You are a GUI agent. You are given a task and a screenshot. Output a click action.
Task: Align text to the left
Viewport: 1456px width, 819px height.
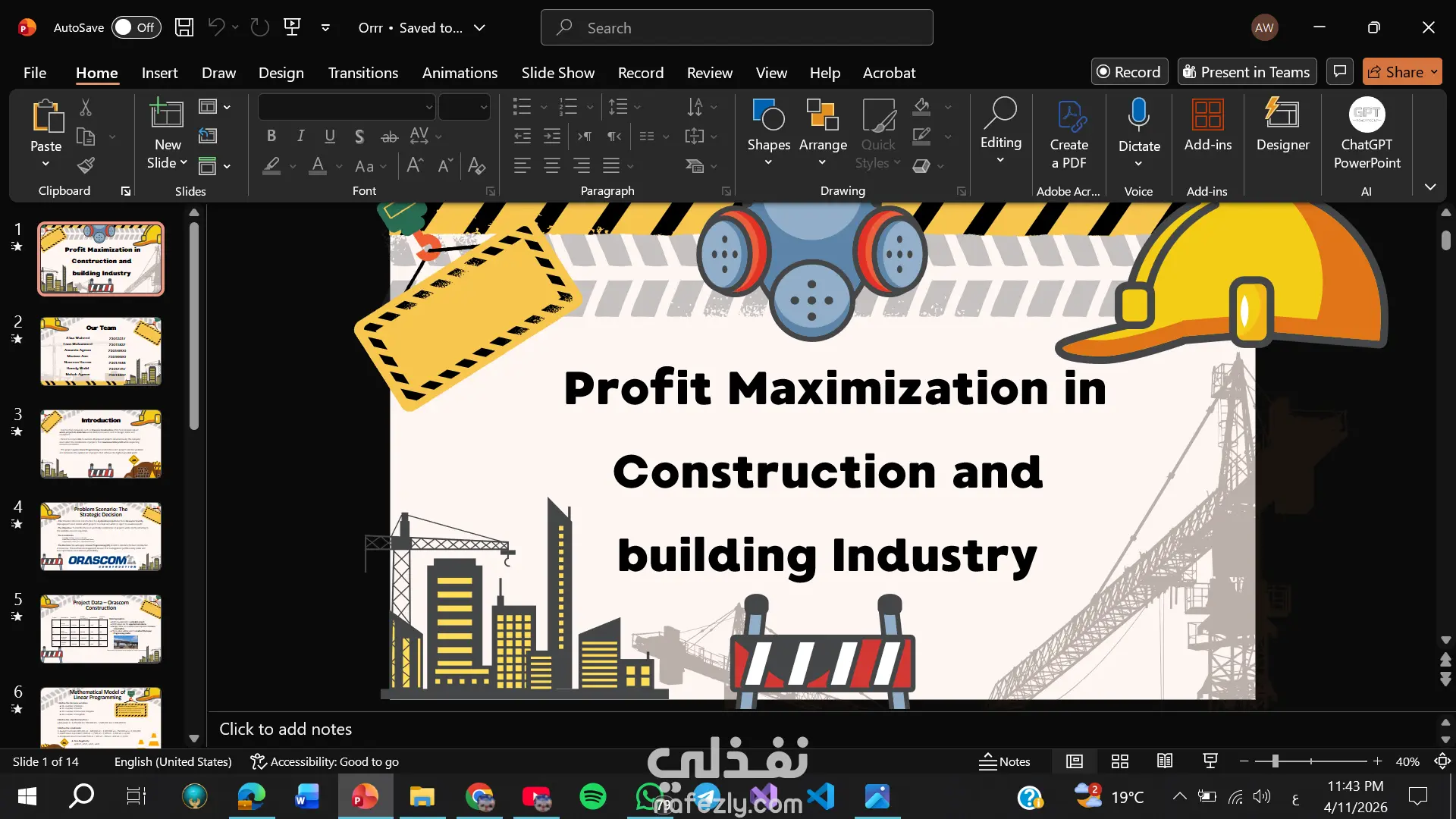point(522,165)
